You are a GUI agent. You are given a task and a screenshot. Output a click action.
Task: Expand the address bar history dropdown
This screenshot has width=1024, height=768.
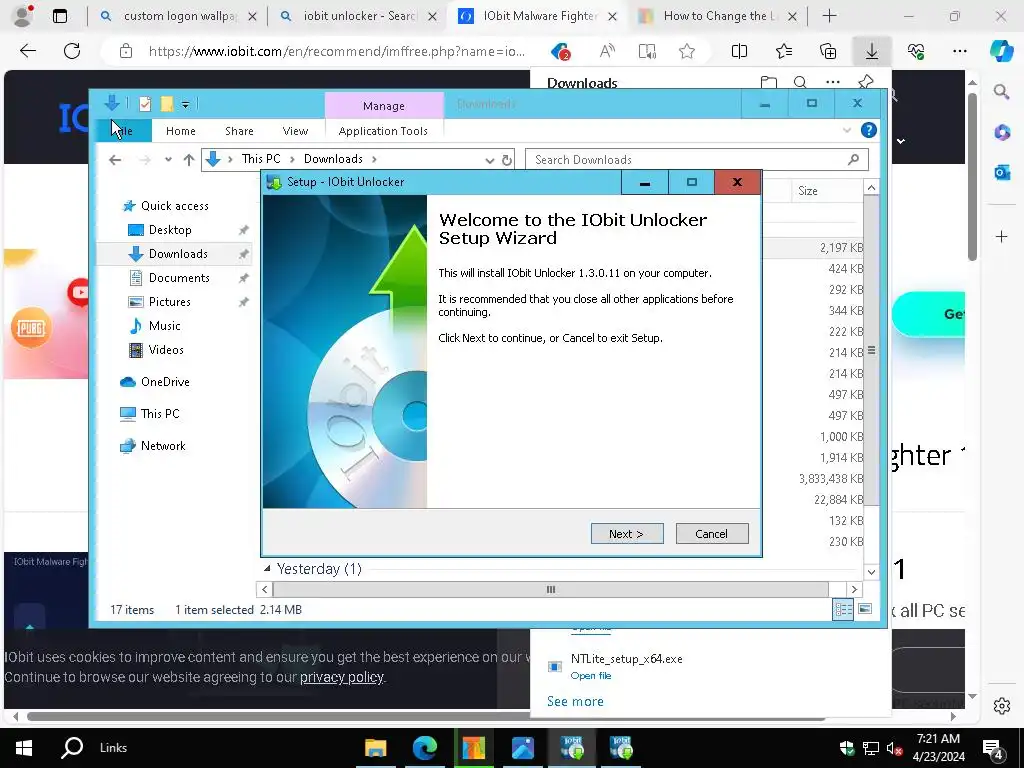point(489,160)
